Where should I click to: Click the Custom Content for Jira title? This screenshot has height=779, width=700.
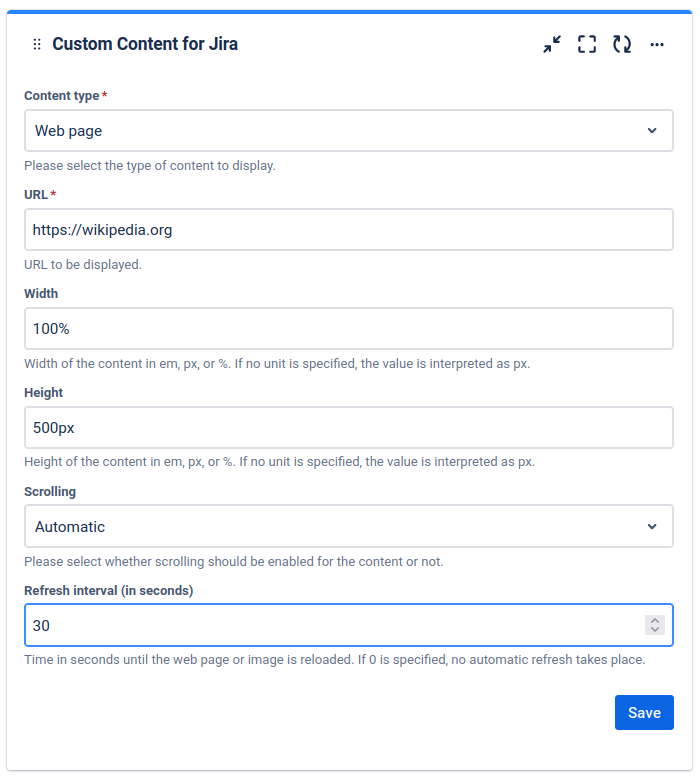click(x=145, y=44)
